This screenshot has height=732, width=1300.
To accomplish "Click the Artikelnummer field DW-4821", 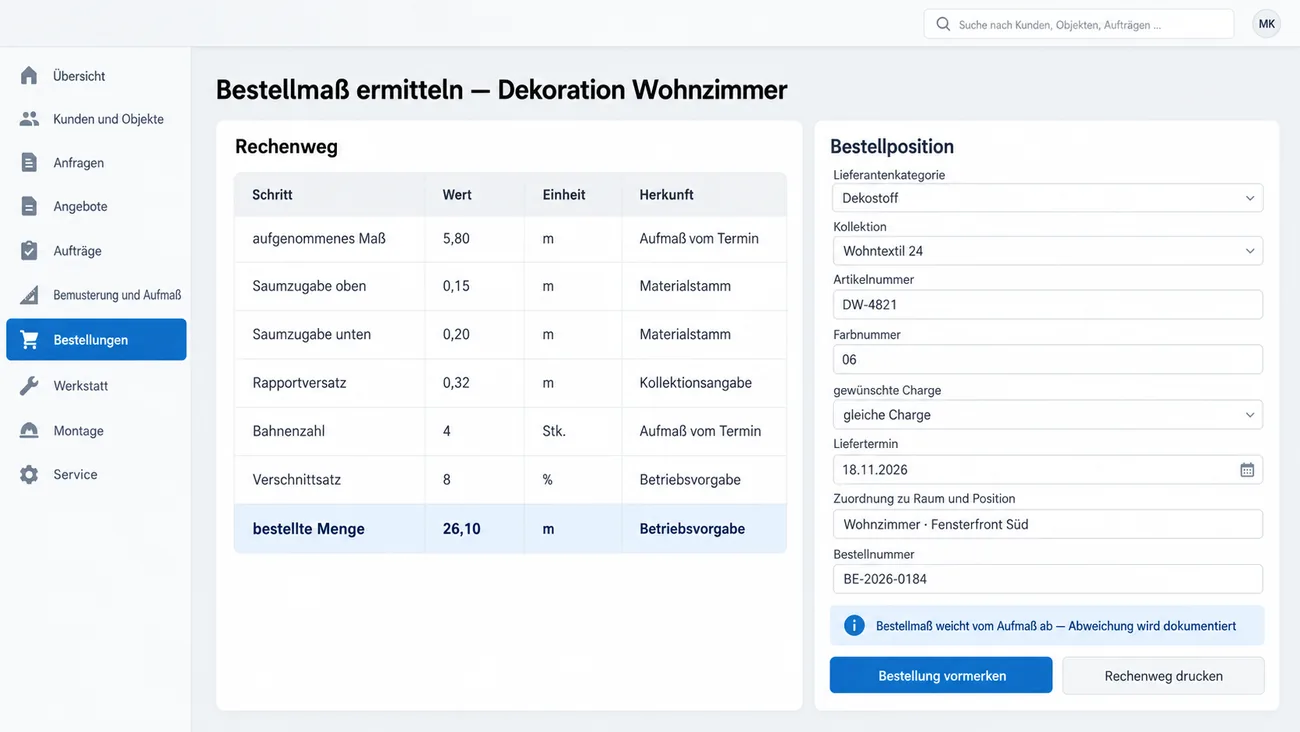I will [x=1048, y=305].
